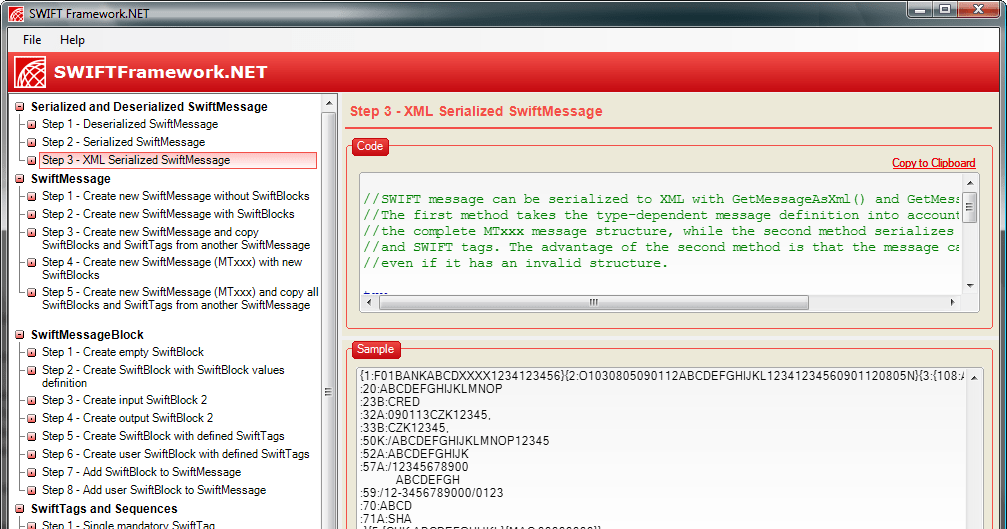Click the icon beside Create SwiftBlock with SwiftBlock values
This screenshot has height=529, width=1007.
(x=31, y=370)
